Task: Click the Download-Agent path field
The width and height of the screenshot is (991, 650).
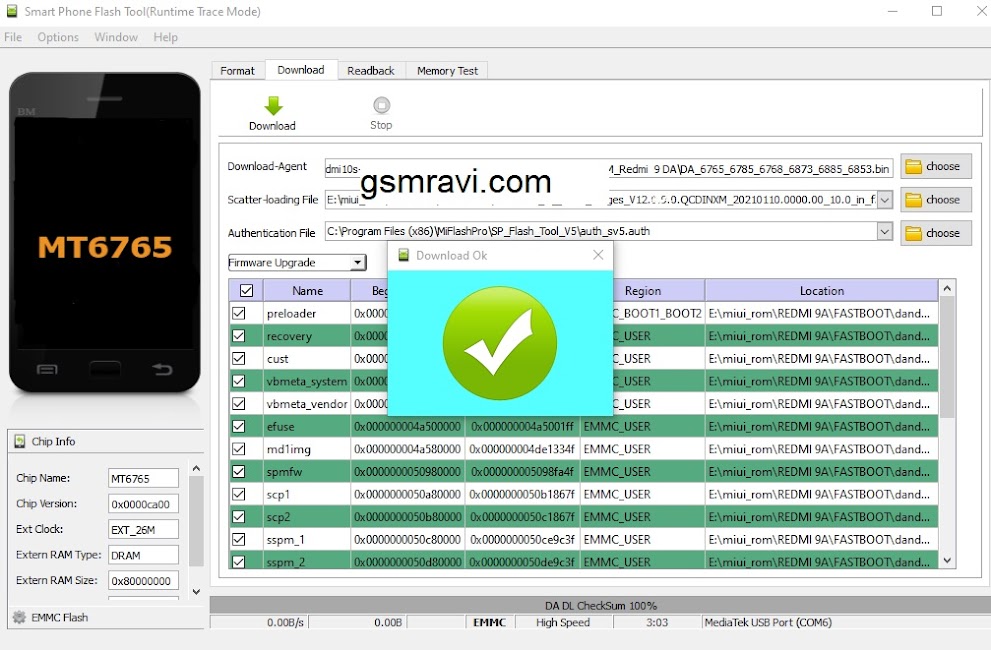Action: click(x=609, y=168)
